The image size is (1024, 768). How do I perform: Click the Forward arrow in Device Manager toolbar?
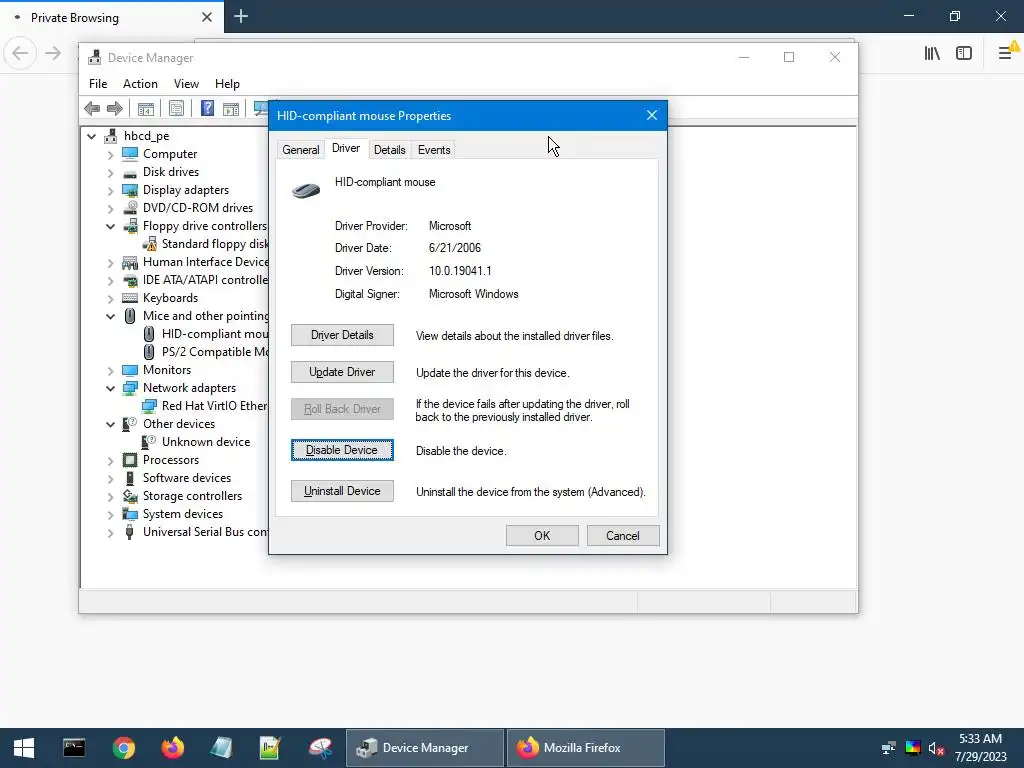pos(115,108)
